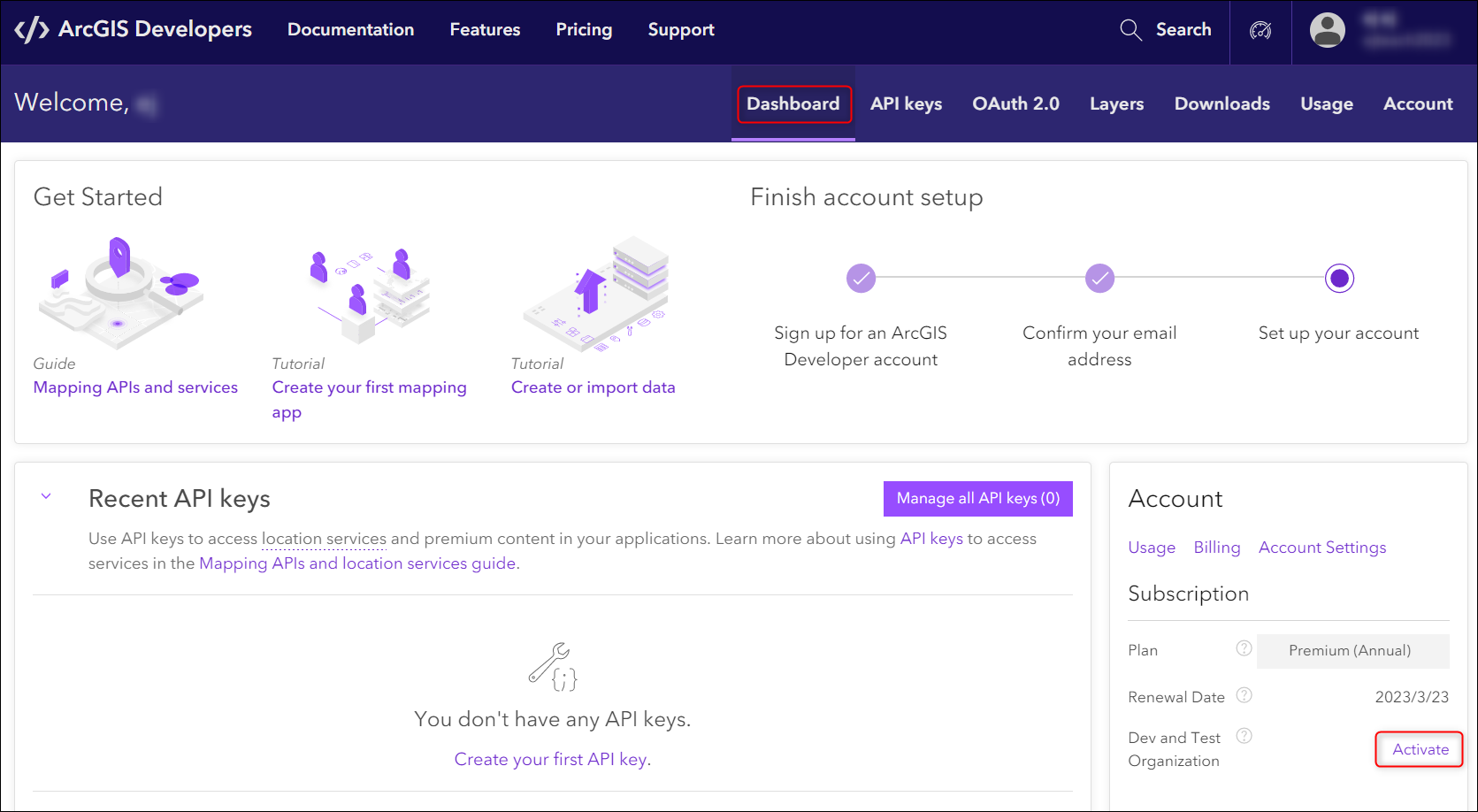The width and height of the screenshot is (1478, 812).
Task: Open the user profile avatar
Action: pyautogui.click(x=1328, y=30)
